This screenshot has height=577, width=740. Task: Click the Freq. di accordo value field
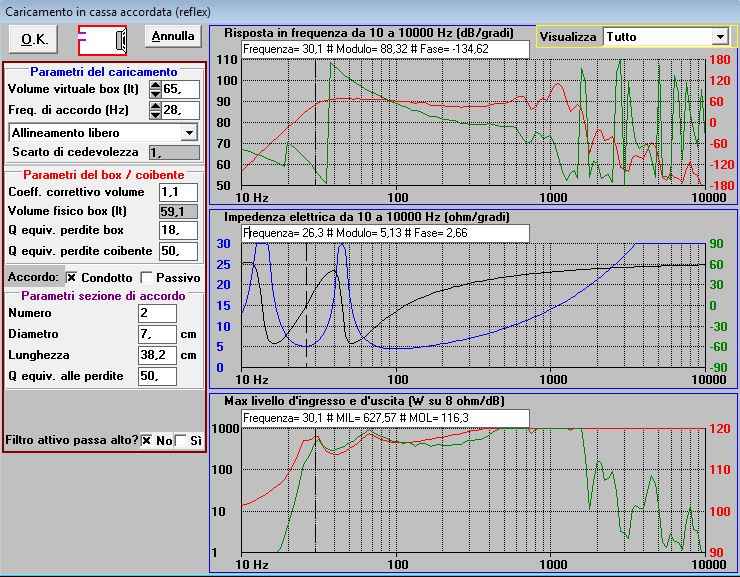[x=180, y=110]
